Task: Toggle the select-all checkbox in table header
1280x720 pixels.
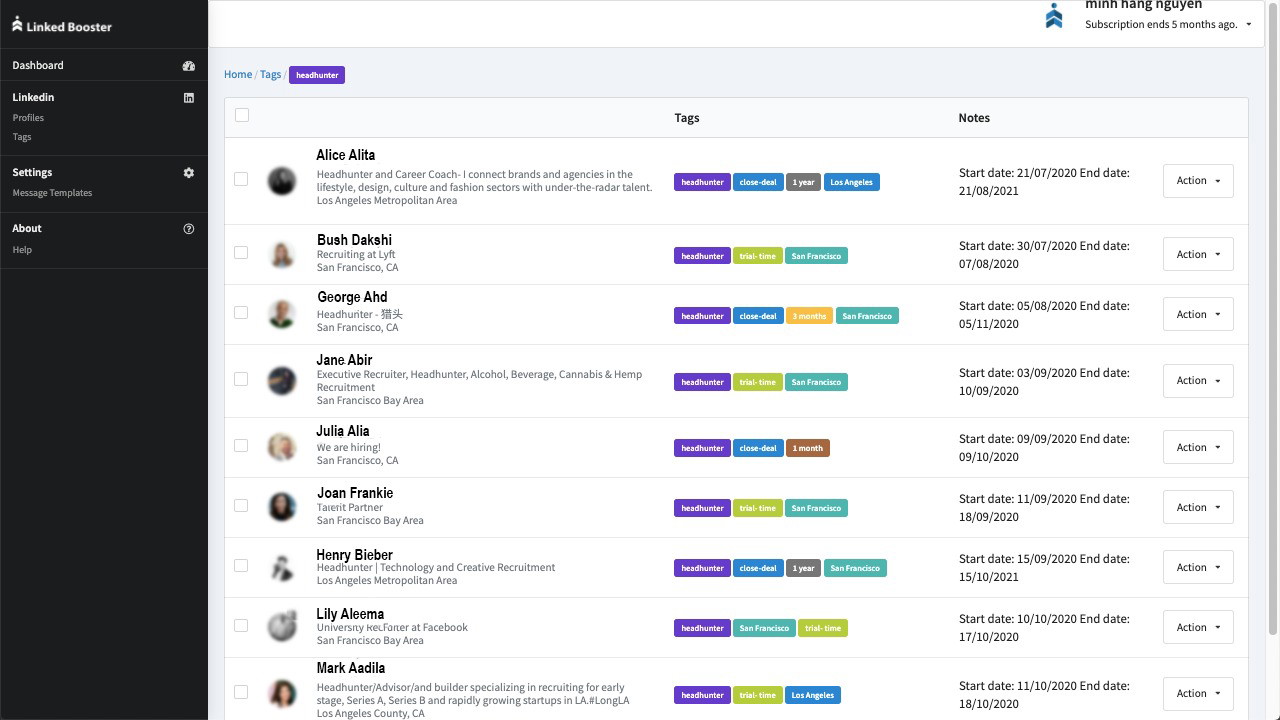Action: [x=242, y=115]
